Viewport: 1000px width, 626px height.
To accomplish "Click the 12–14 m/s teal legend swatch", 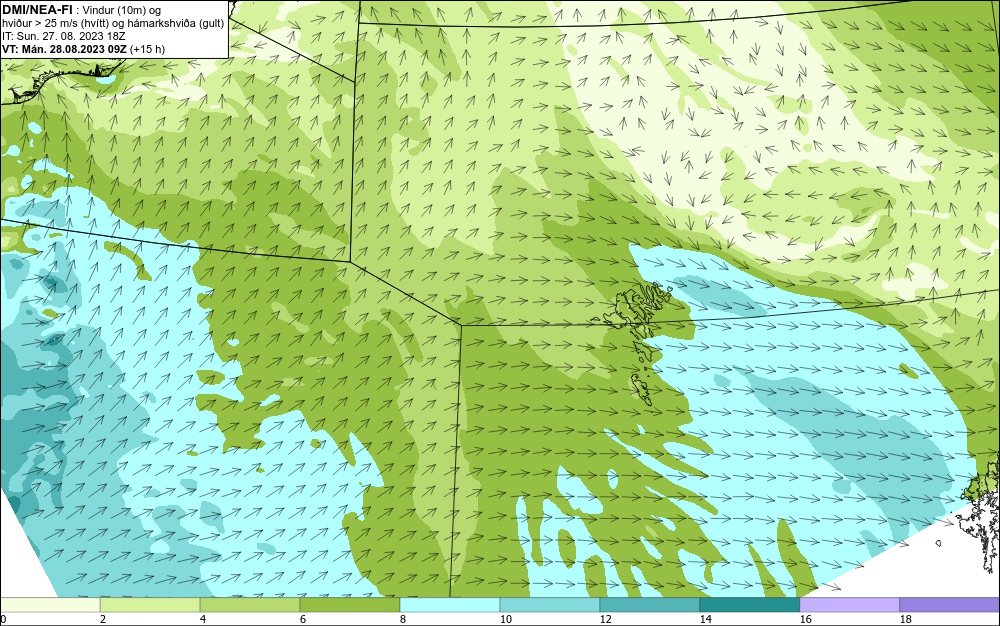I will click(x=649, y=605).
